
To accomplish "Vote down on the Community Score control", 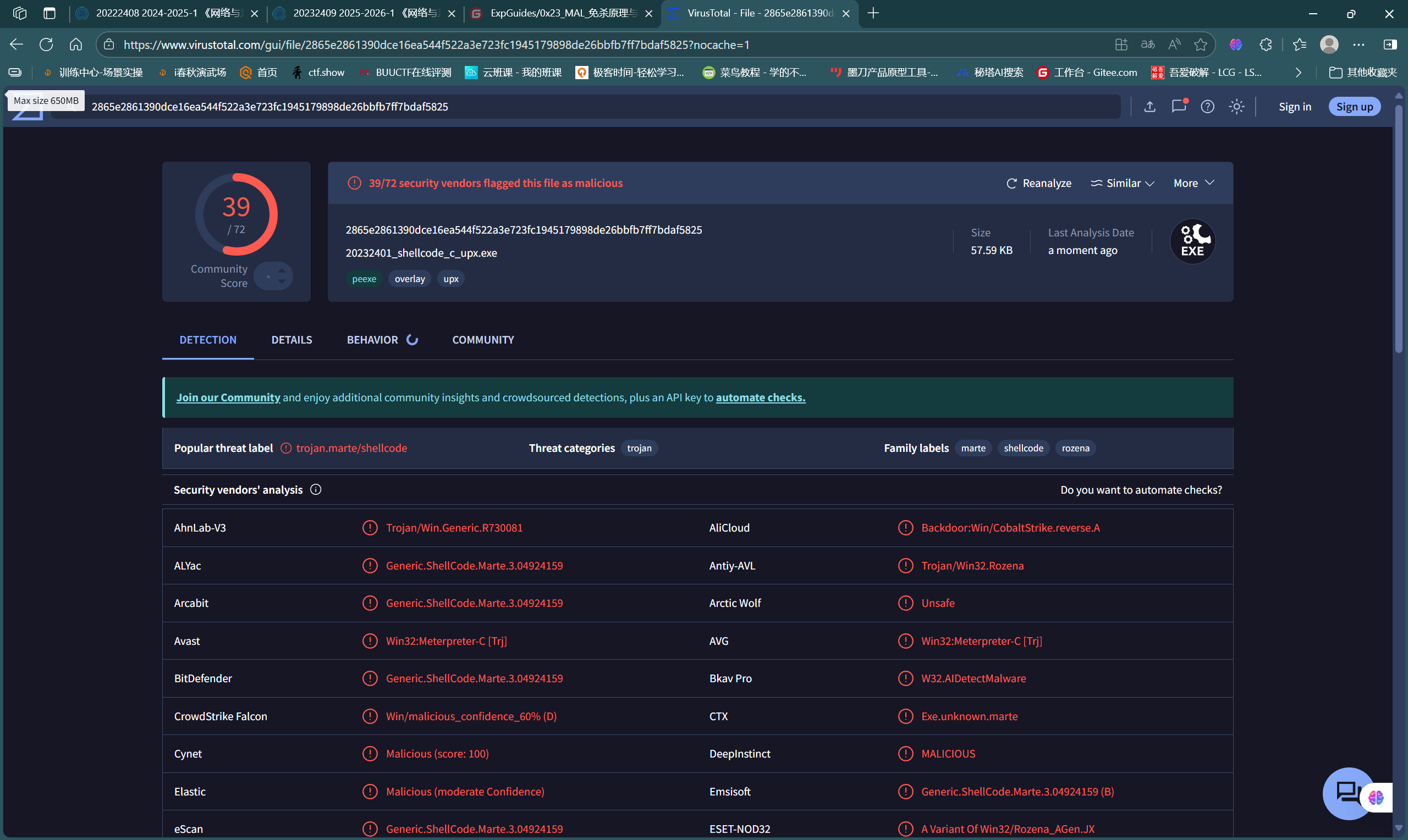I will [282, 281].
